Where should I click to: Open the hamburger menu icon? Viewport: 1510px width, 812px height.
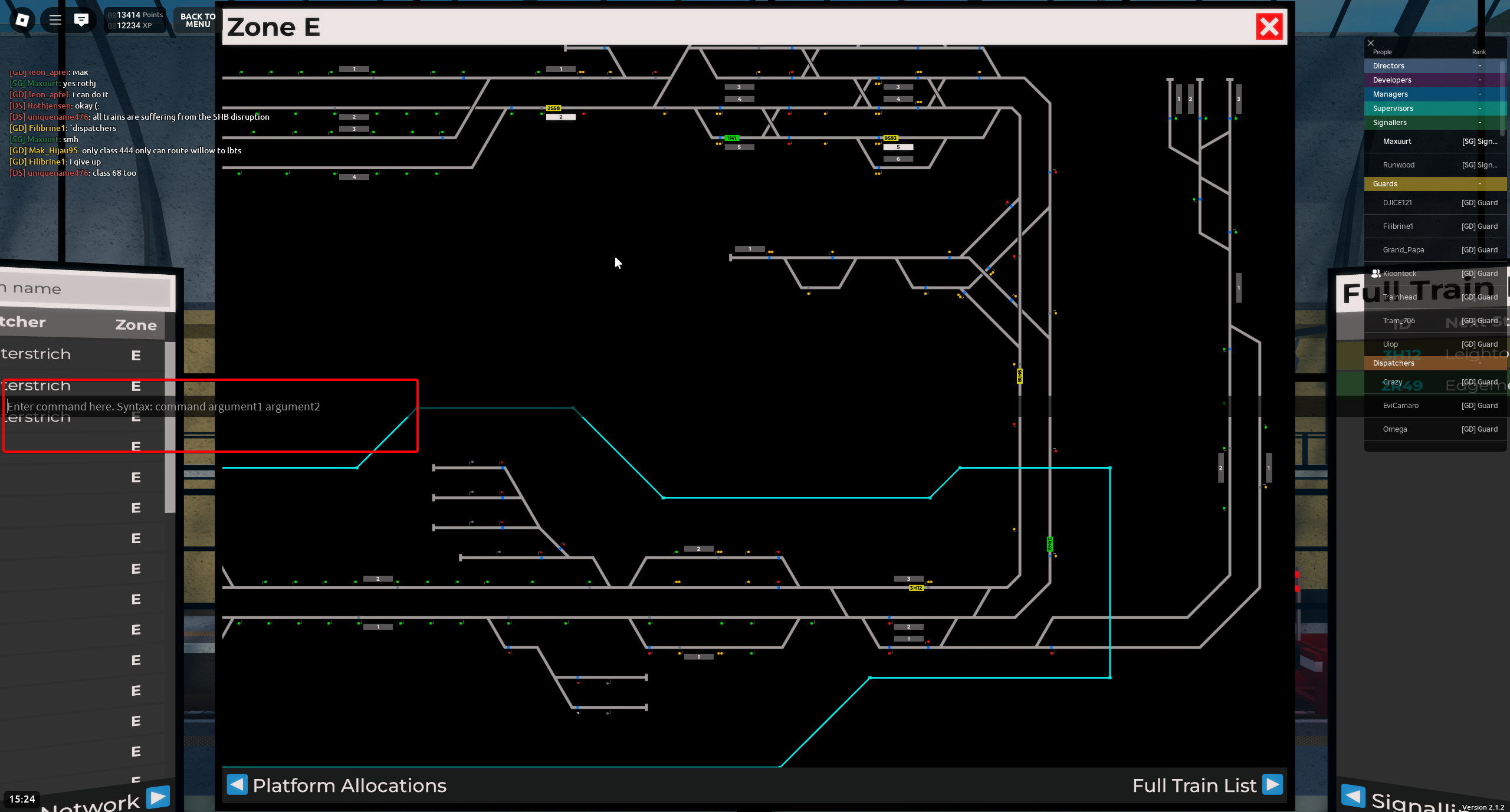click(x=55, y=20)
